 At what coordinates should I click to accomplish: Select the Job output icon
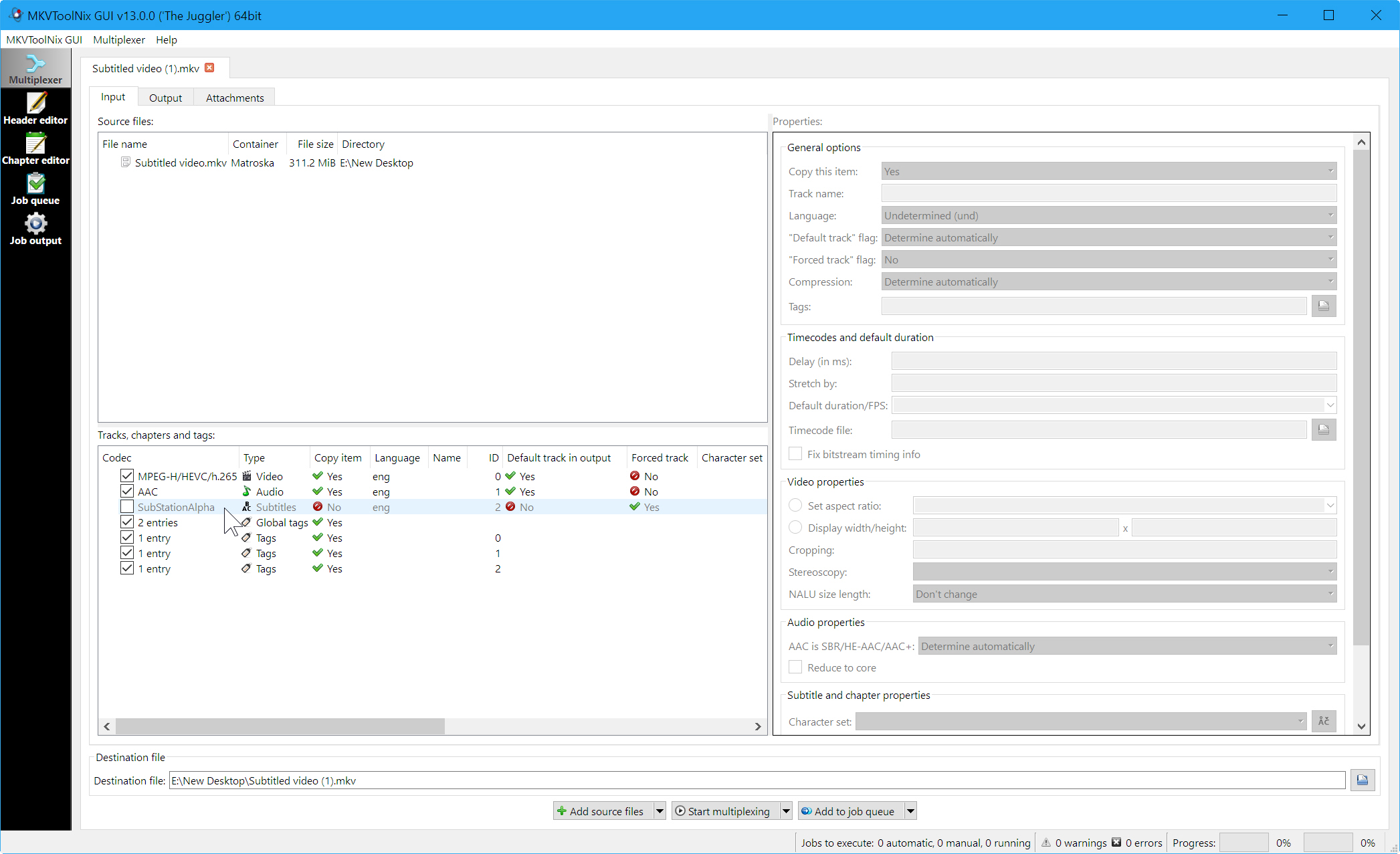tap(35, 230)
